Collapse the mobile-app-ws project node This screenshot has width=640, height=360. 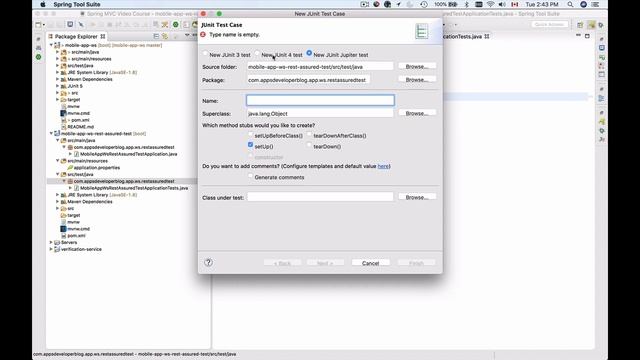(51, 45)
